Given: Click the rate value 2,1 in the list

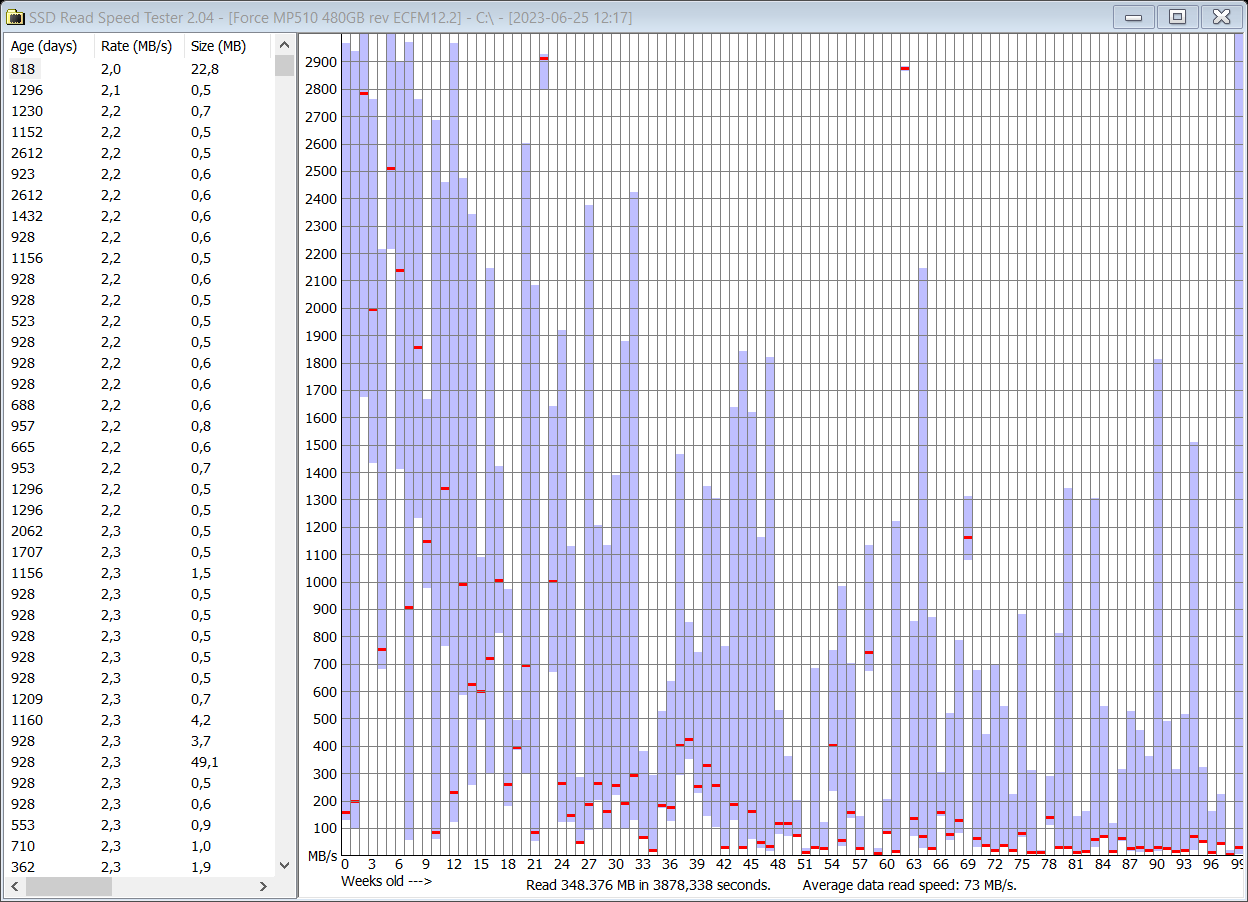Looking at the screenshot, I should coord(110,90).
